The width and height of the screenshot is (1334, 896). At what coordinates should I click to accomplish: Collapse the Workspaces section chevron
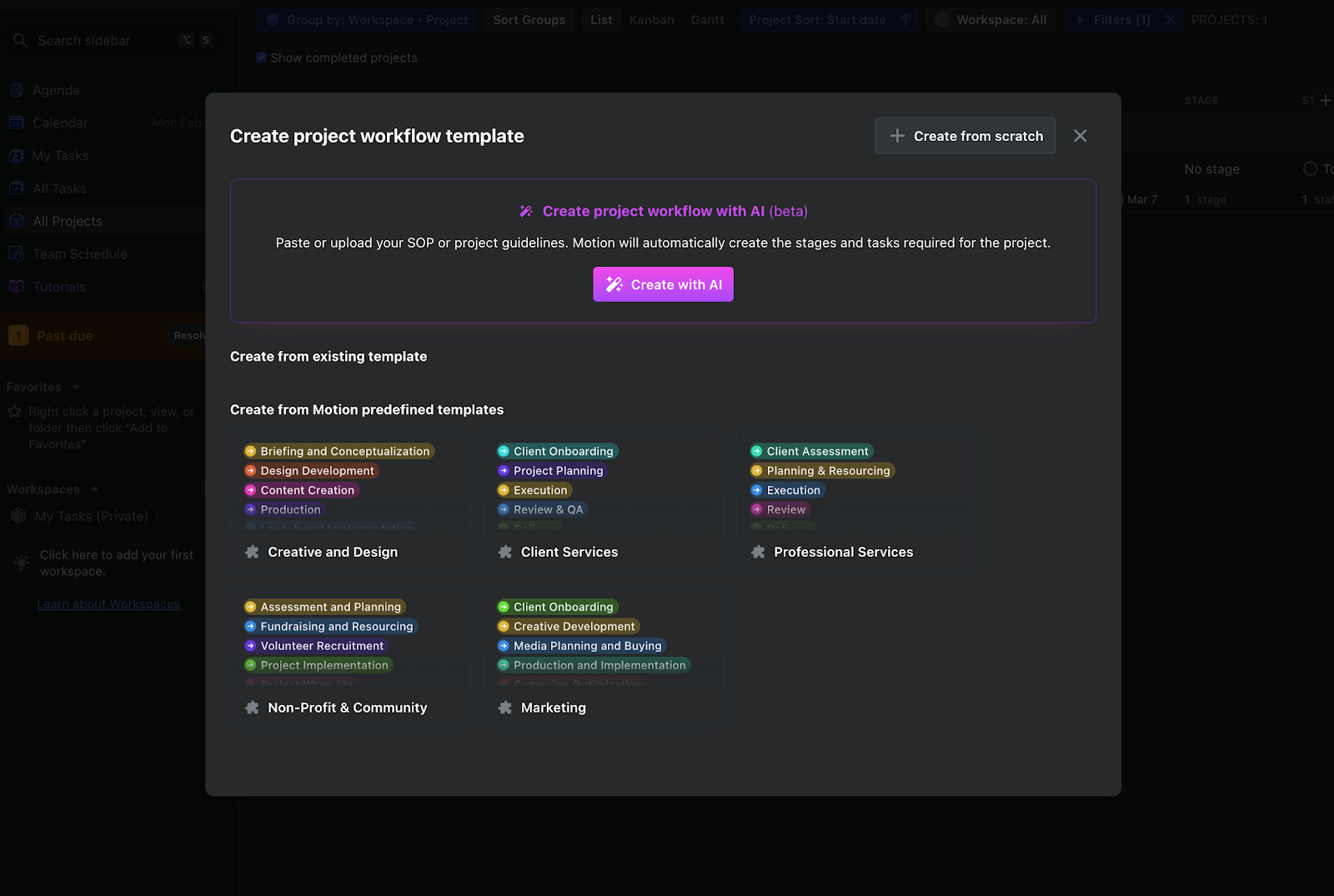[x=94, y=490]
